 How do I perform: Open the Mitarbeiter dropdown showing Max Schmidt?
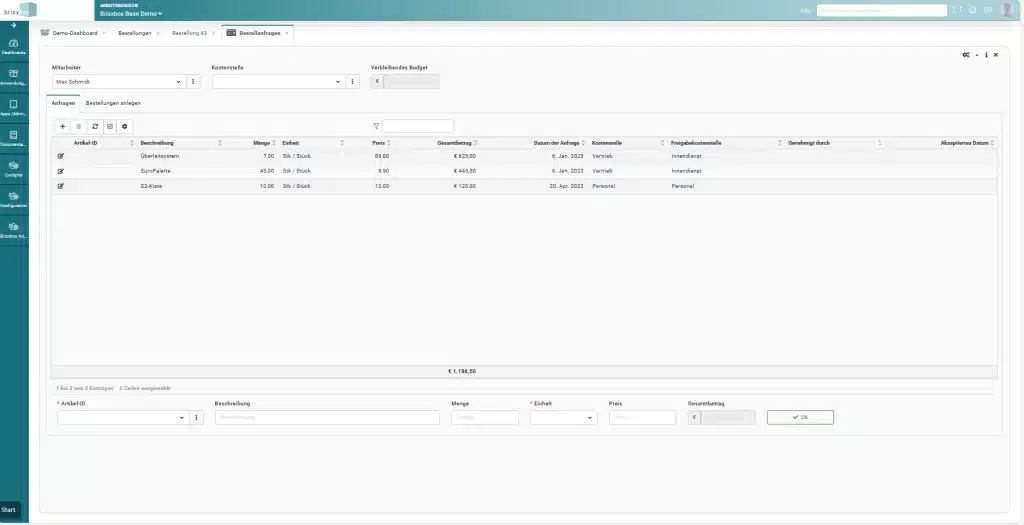(119, 82)
